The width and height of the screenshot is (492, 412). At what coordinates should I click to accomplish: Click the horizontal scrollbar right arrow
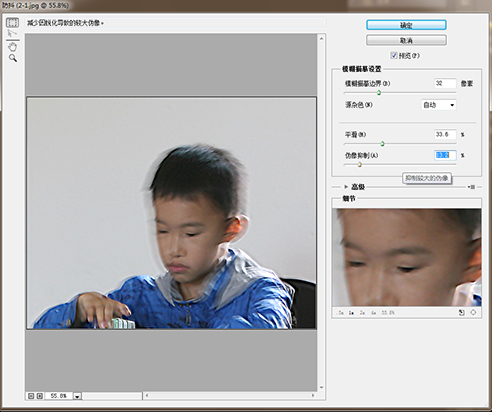coord(313,396)
